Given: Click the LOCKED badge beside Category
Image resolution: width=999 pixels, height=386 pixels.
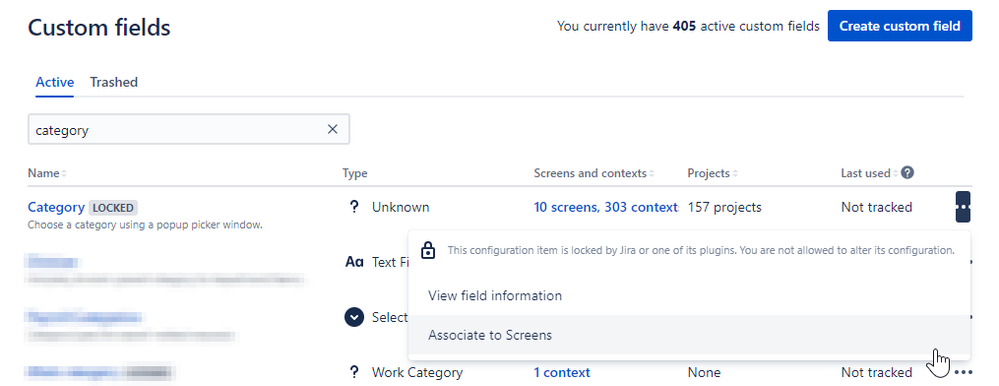Looking at the screenshot, I should [x=113, y=208].
